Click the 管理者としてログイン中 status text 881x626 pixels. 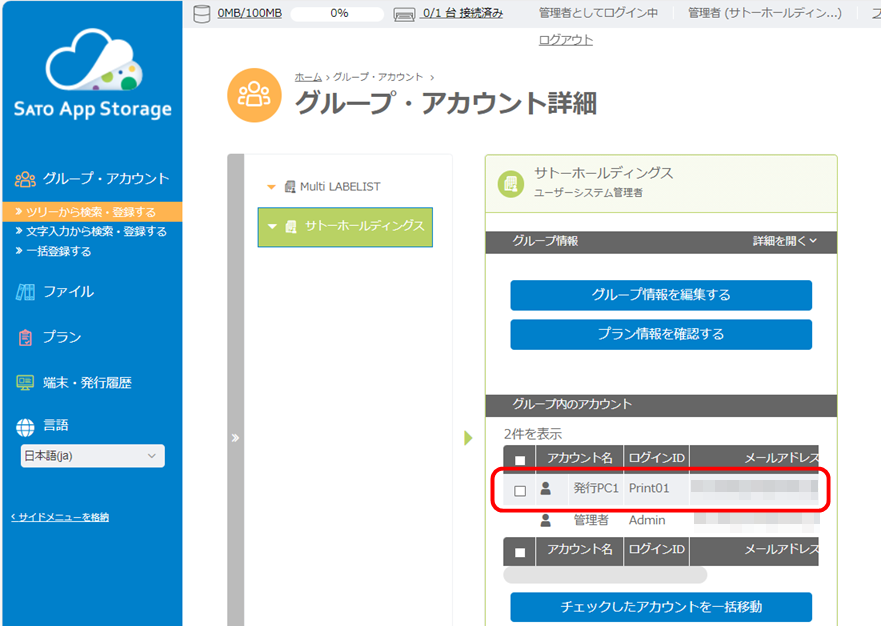pos(598,13)
